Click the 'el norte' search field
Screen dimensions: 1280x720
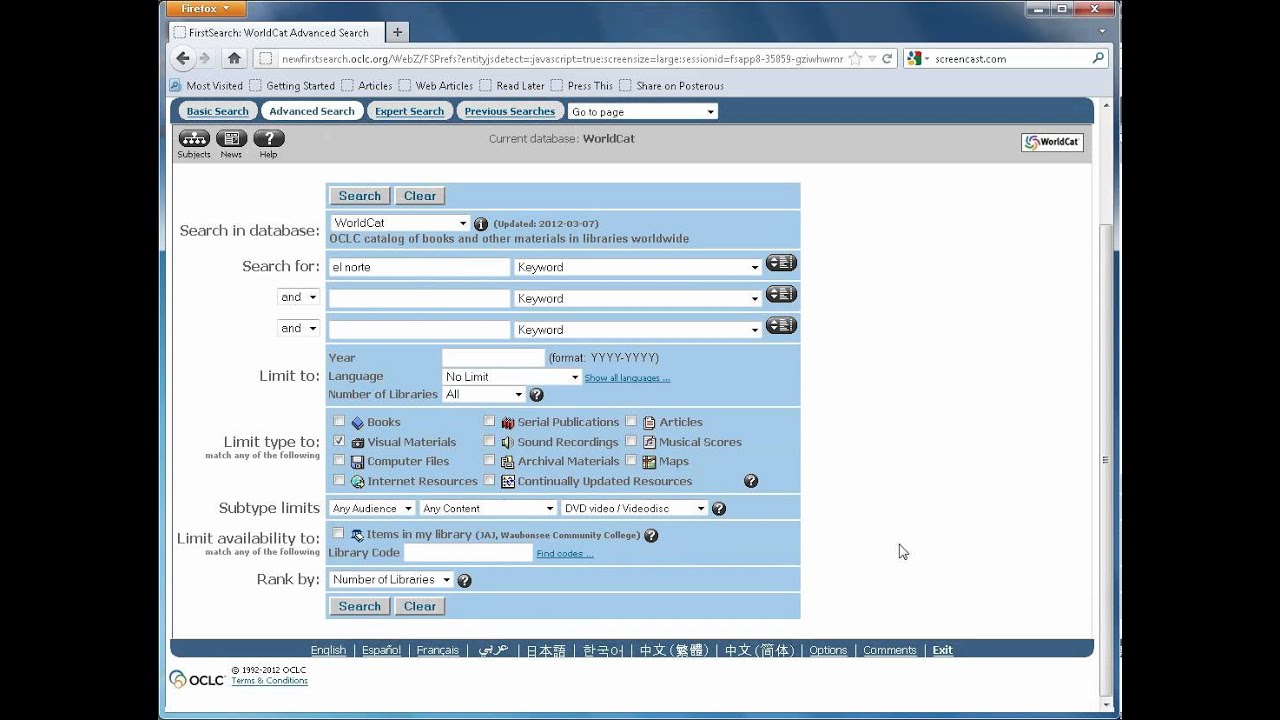point(419,267)
